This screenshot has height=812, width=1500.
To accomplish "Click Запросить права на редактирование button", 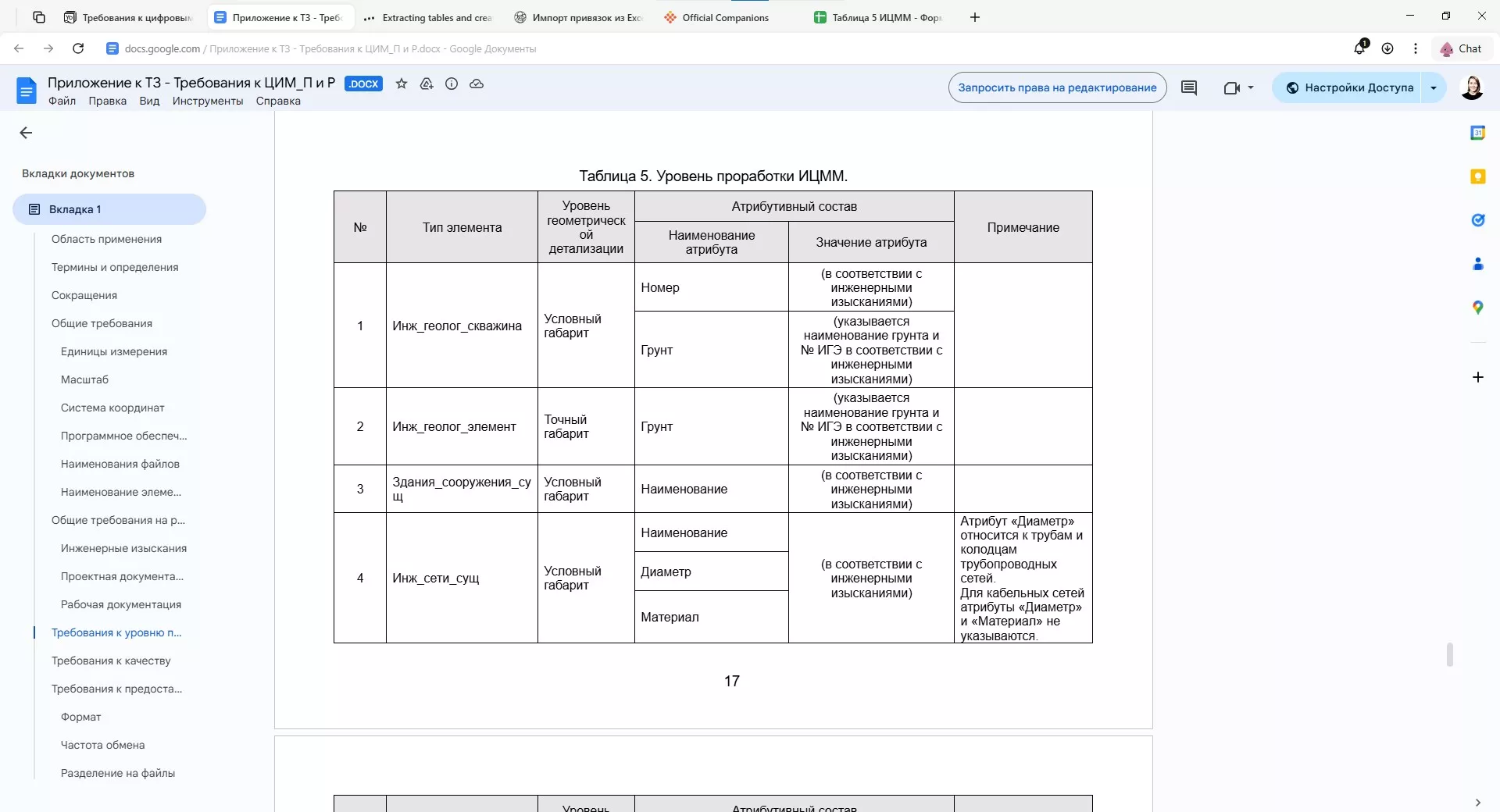I will [1057, 87].
